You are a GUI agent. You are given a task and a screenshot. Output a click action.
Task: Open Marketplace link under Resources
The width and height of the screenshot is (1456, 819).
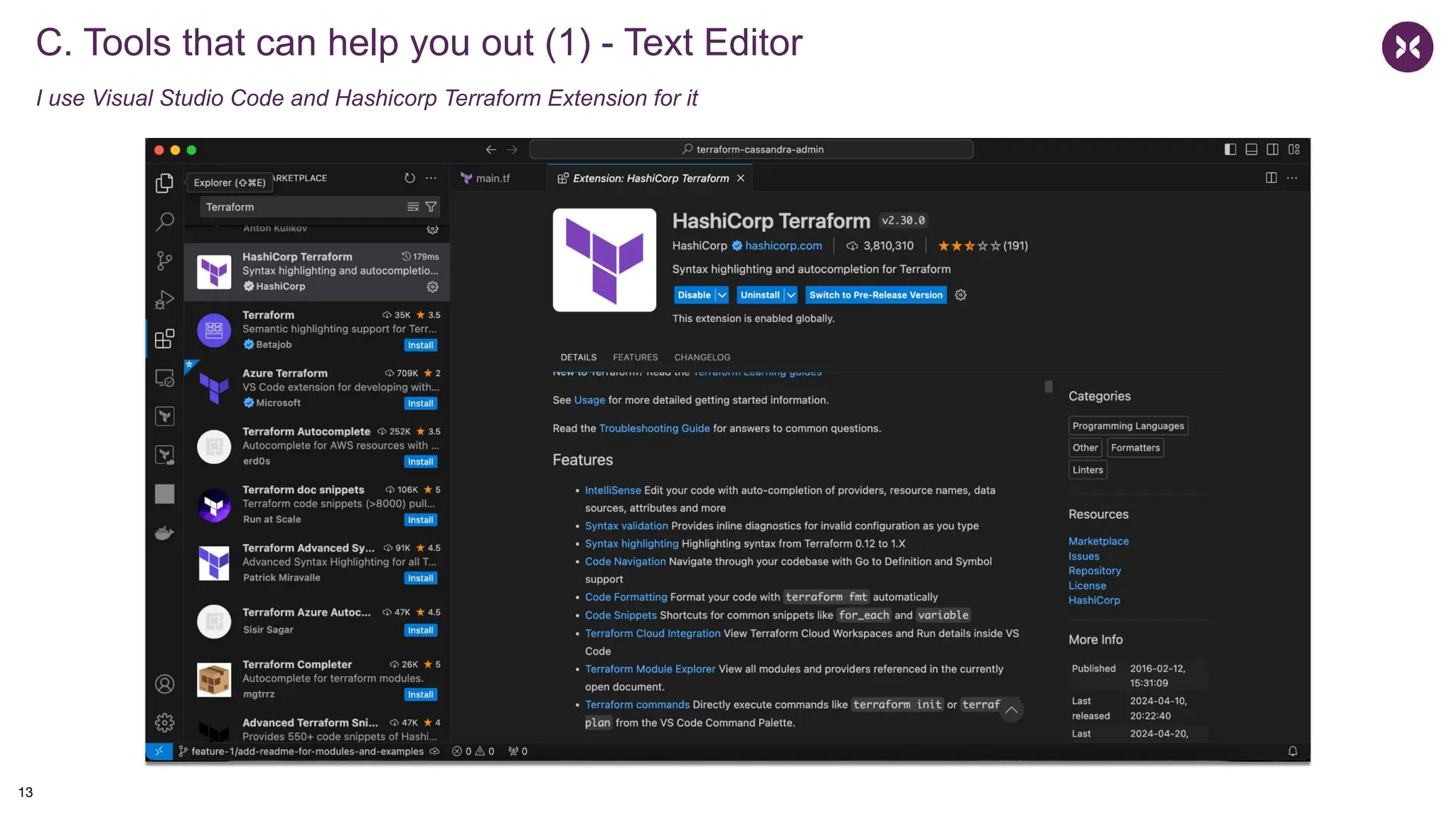(1098, 542)
